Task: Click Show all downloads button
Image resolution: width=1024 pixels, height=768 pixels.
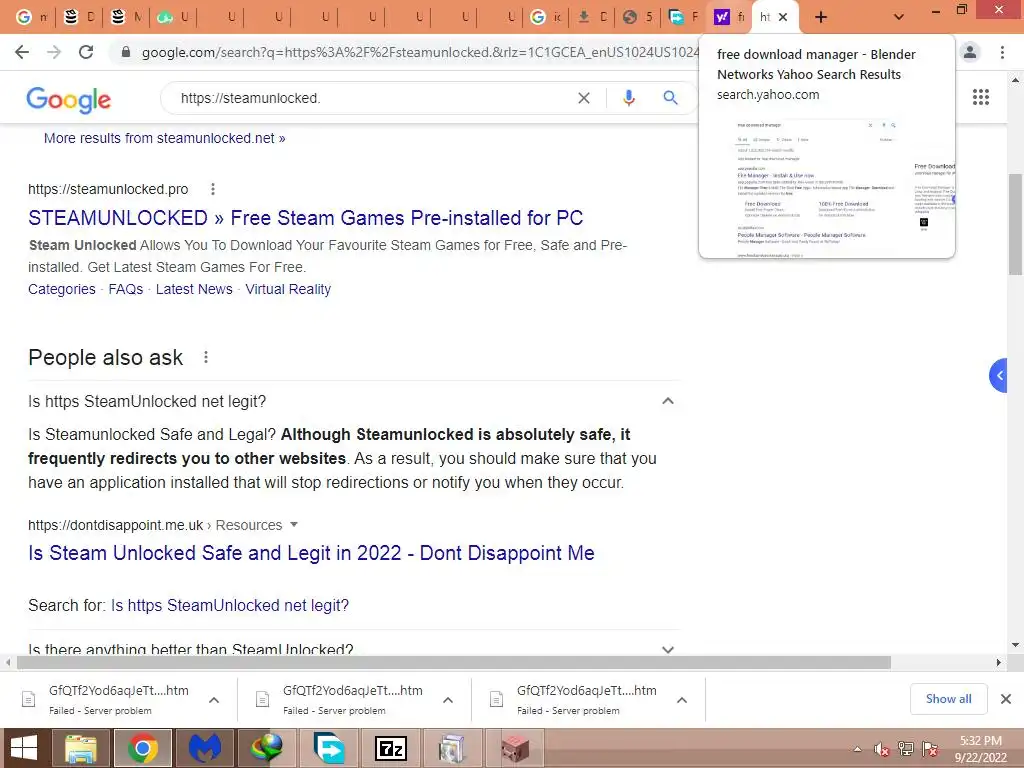Action: (948, 699)
